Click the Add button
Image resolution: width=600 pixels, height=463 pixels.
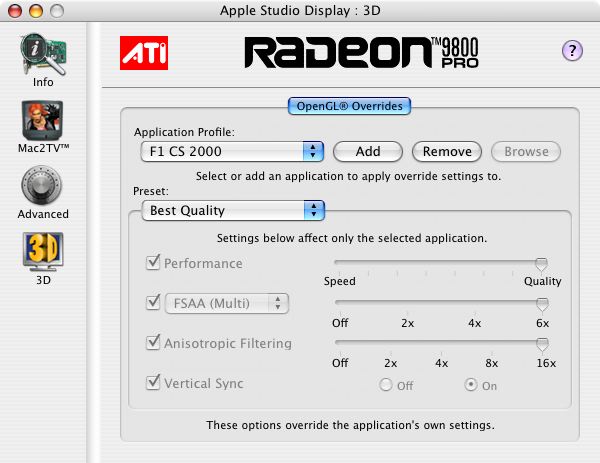(x=368, y=152)
